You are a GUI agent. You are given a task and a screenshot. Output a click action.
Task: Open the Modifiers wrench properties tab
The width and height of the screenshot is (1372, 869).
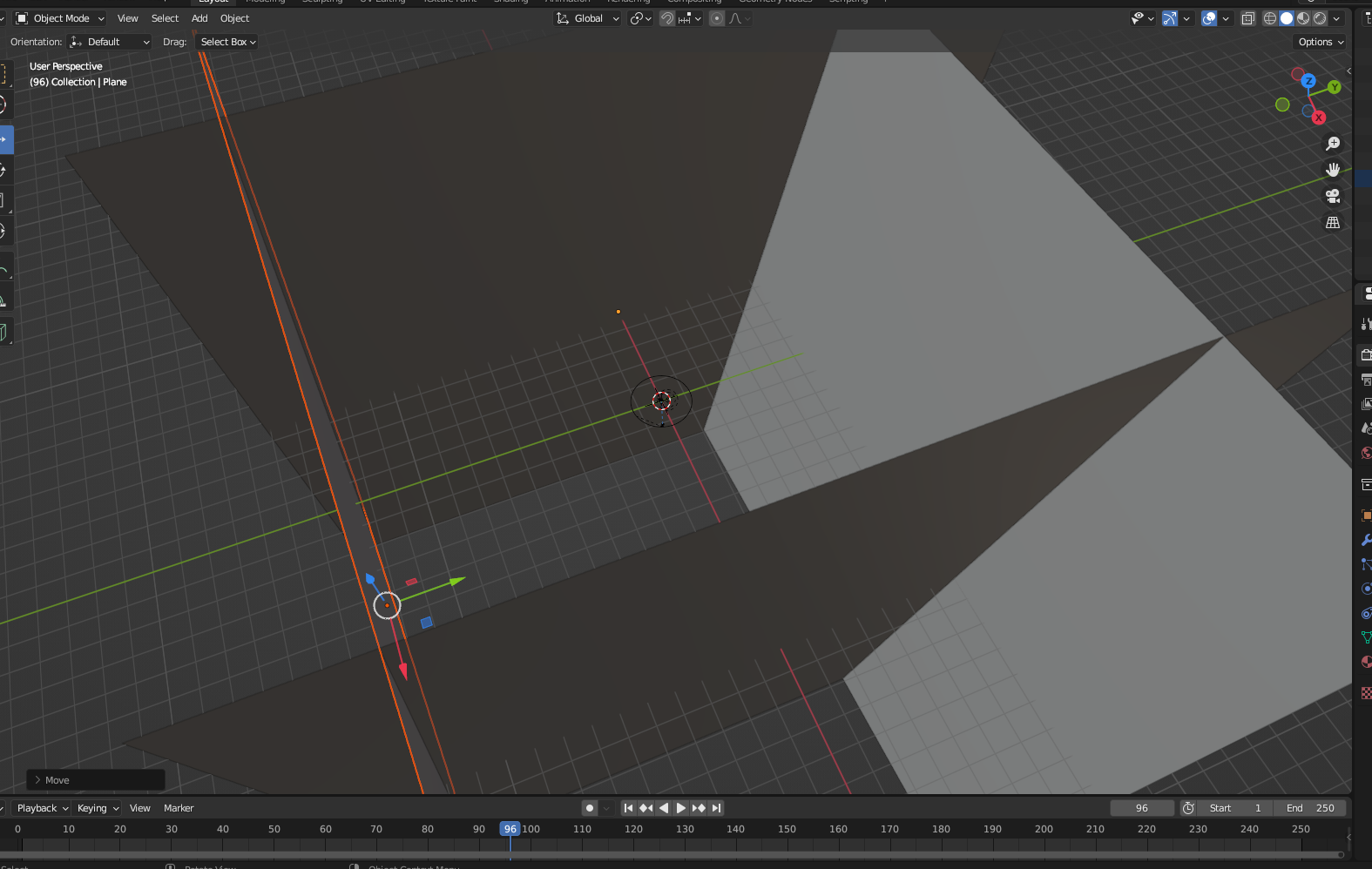pos(1366,540)
